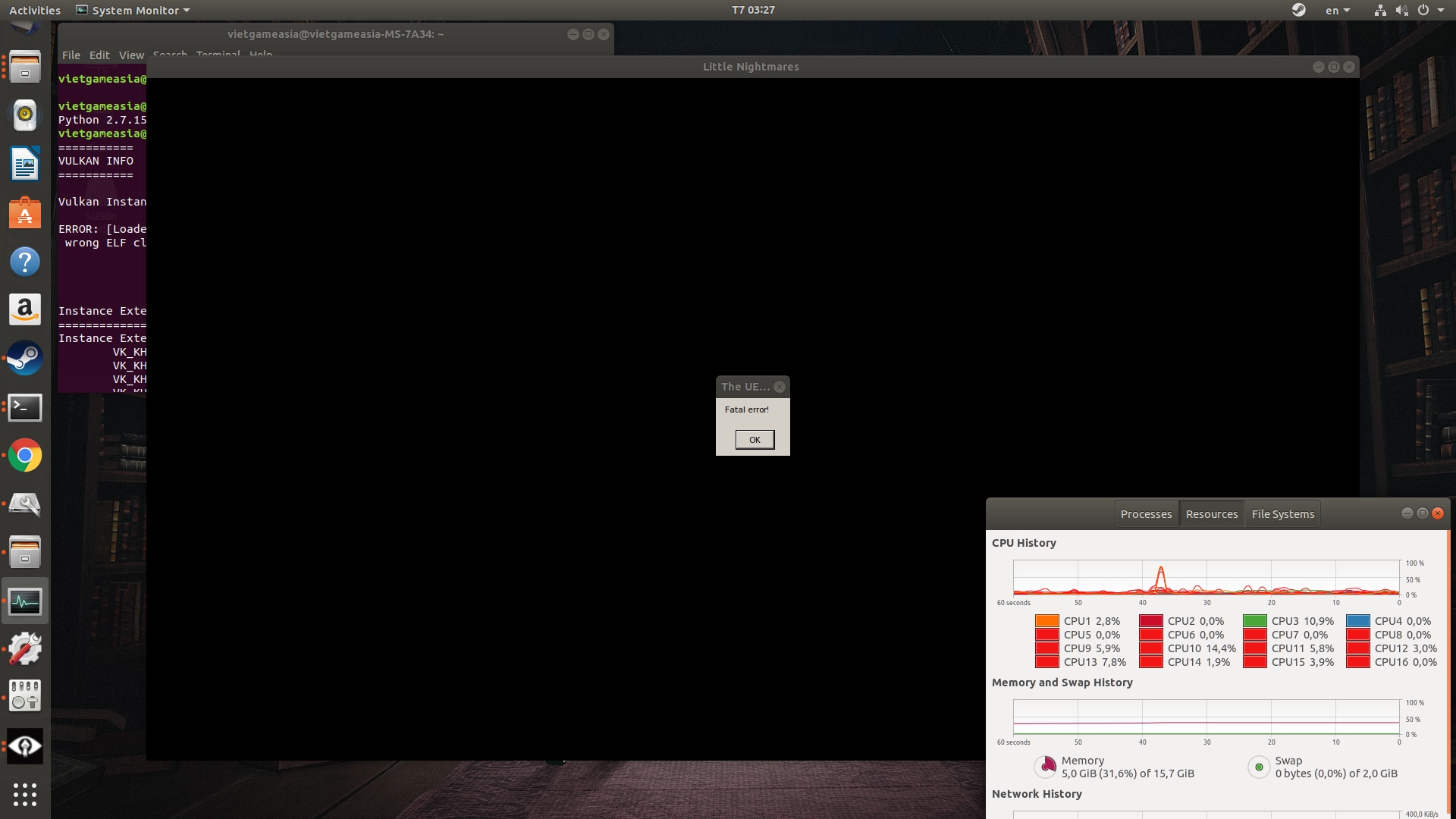Click Activities in the top bar
Image resolution: width=1456 pixels, height=819 pixels.
pyautogui.click(x=35, y=10)
